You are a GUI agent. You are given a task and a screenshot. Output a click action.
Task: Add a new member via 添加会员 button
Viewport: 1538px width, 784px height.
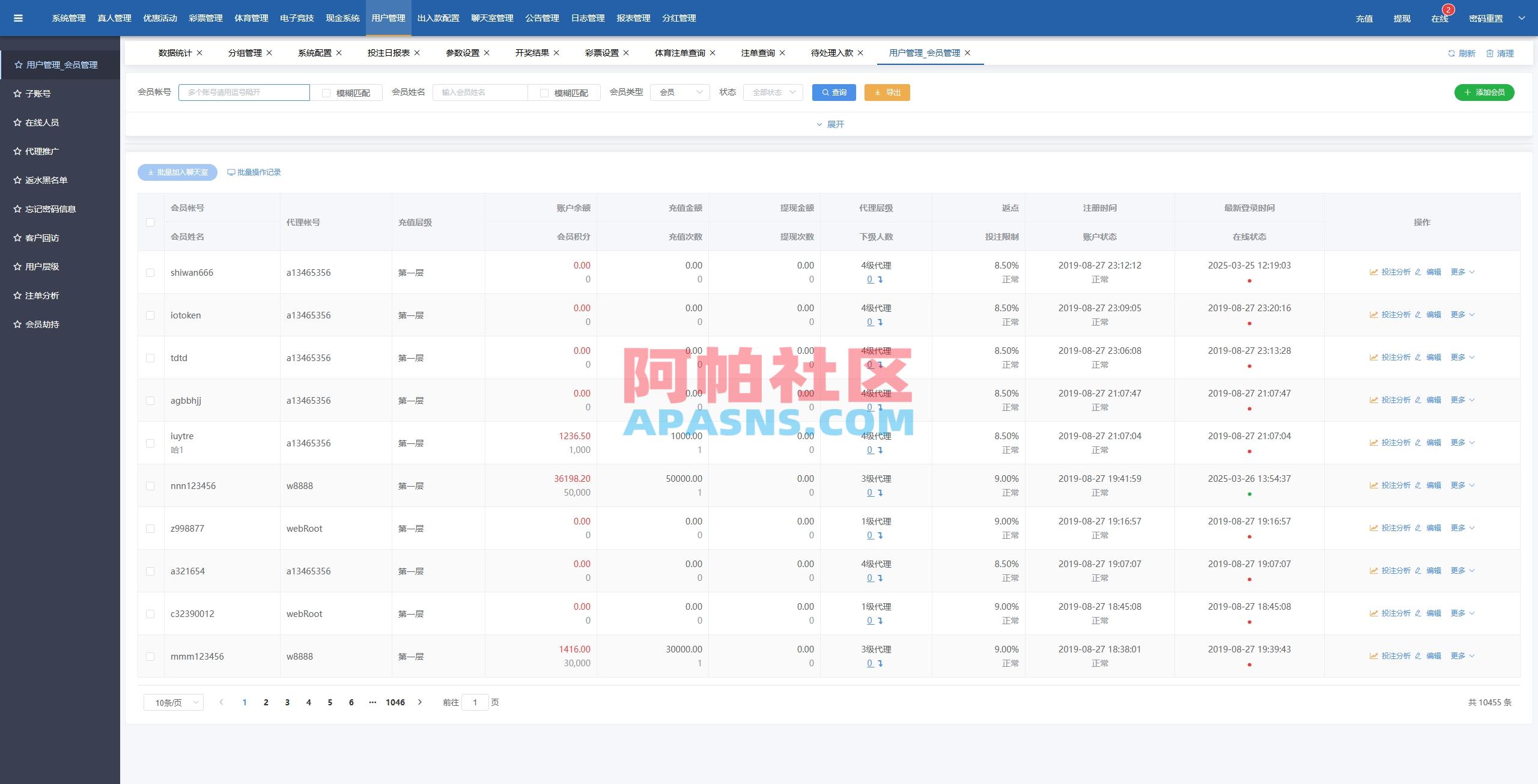[x=1485, y=93]
